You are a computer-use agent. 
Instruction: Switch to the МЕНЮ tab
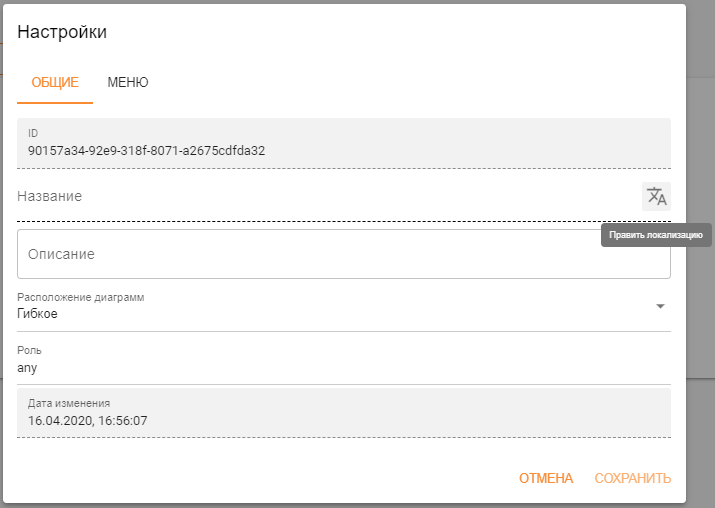click(128, 83)
